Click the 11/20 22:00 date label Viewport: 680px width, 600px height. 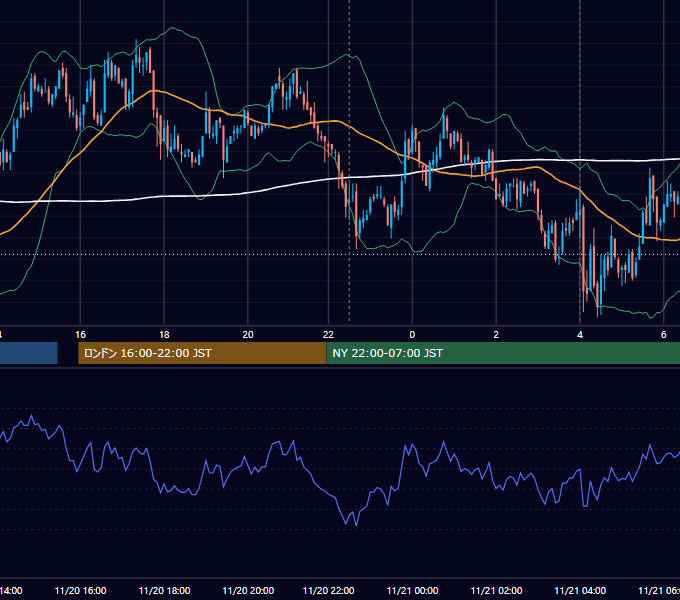[328, 590]
